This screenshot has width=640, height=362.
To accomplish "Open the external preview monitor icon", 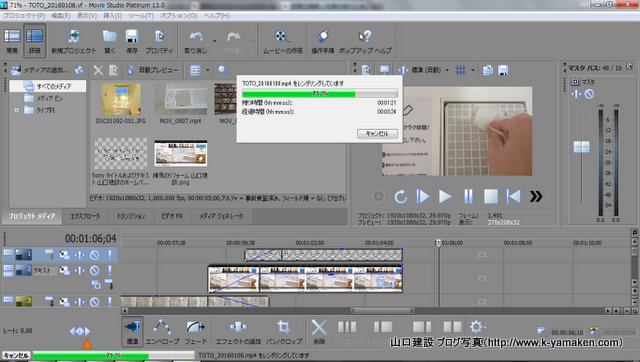I will 384,70.
